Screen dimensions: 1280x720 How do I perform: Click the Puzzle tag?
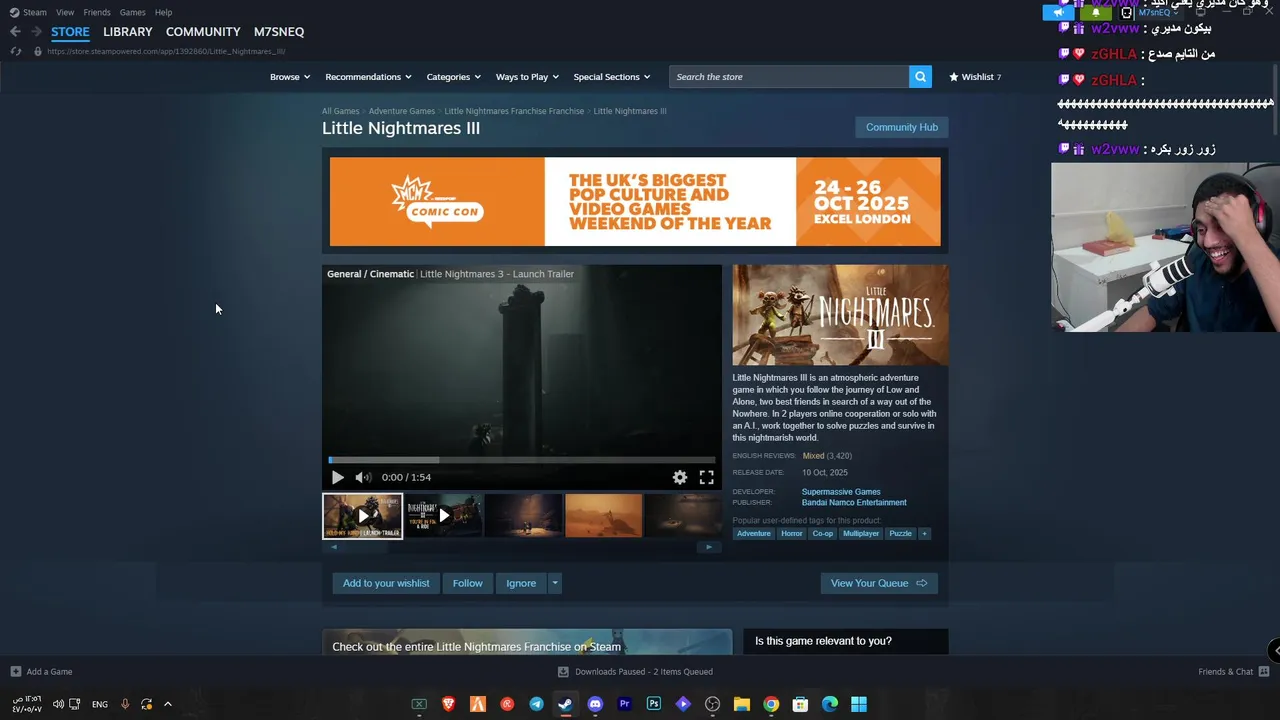pyautogui.click(x=901, y=534)
